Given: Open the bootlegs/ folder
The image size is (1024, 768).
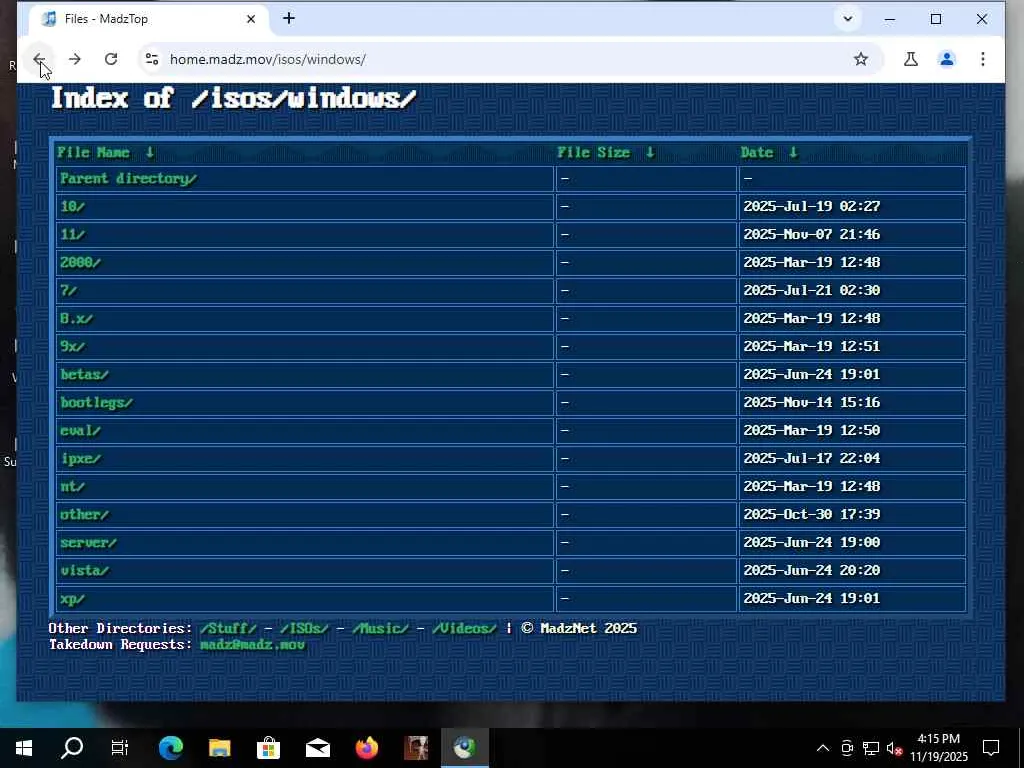Looking at the screenshot, I should click(x=96, y=403).
